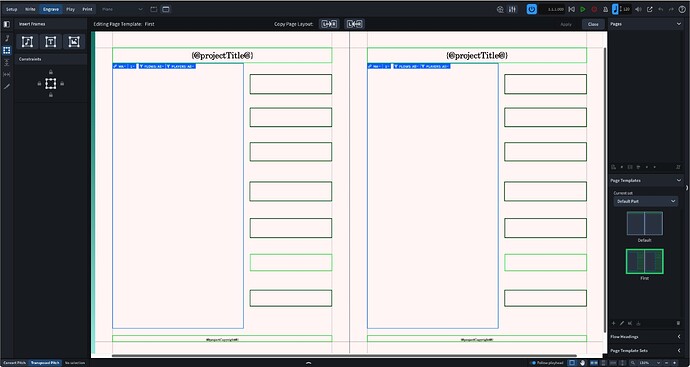Open the Default Part set dropdown
The image size is (690, 367).
[x=646, y=201]
